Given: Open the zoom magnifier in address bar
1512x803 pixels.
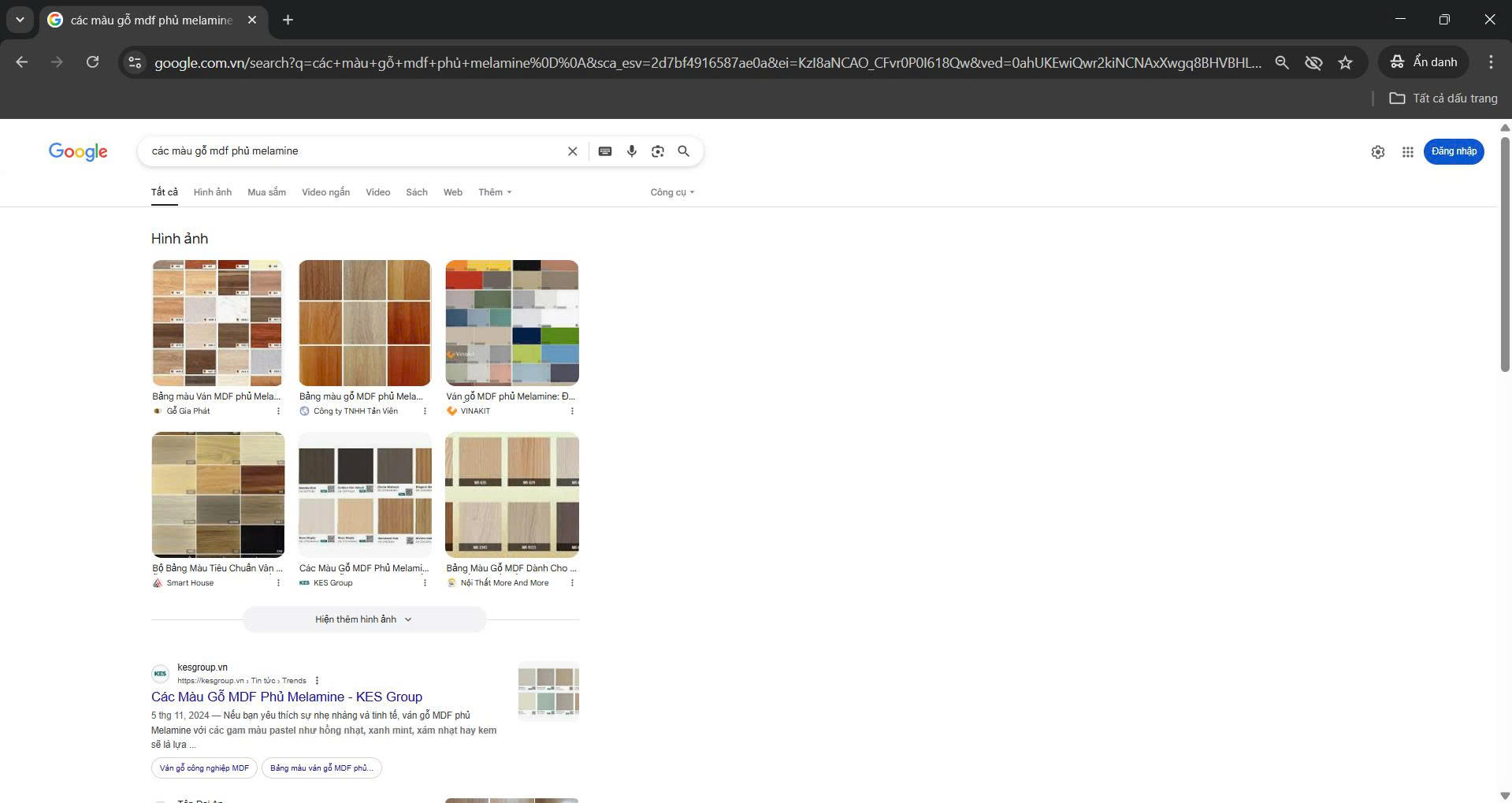Looking at the screenshot, I should 1282,62.
